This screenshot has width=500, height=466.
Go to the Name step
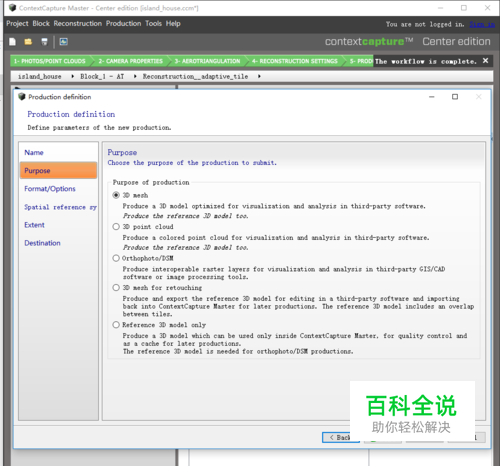click(58, 153)
